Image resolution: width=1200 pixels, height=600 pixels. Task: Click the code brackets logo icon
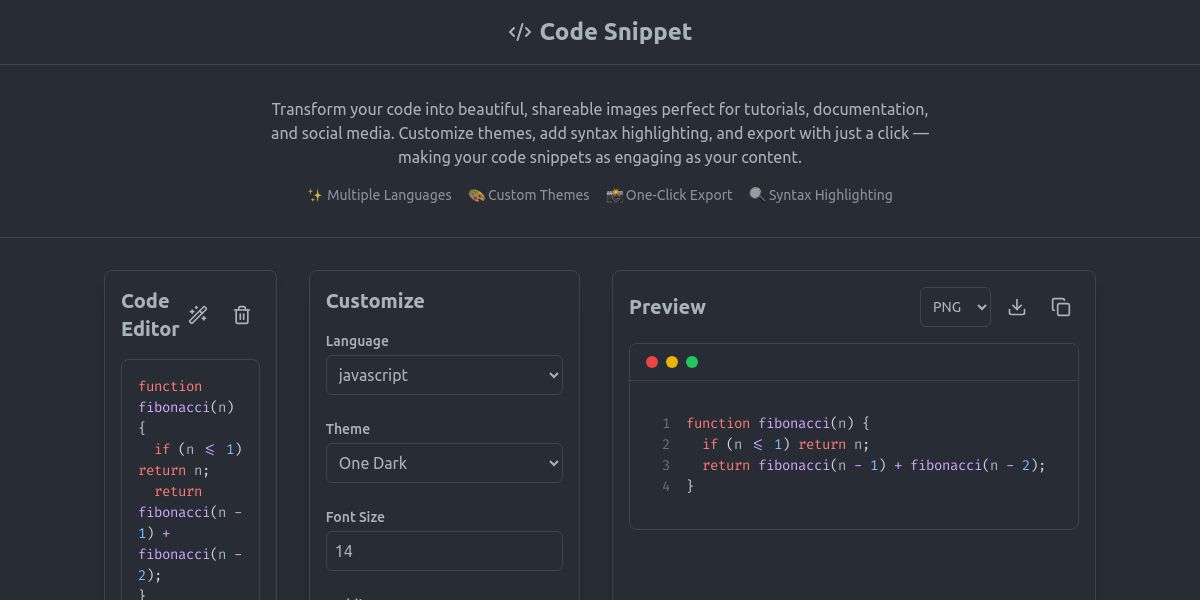[x=519, y=32]
